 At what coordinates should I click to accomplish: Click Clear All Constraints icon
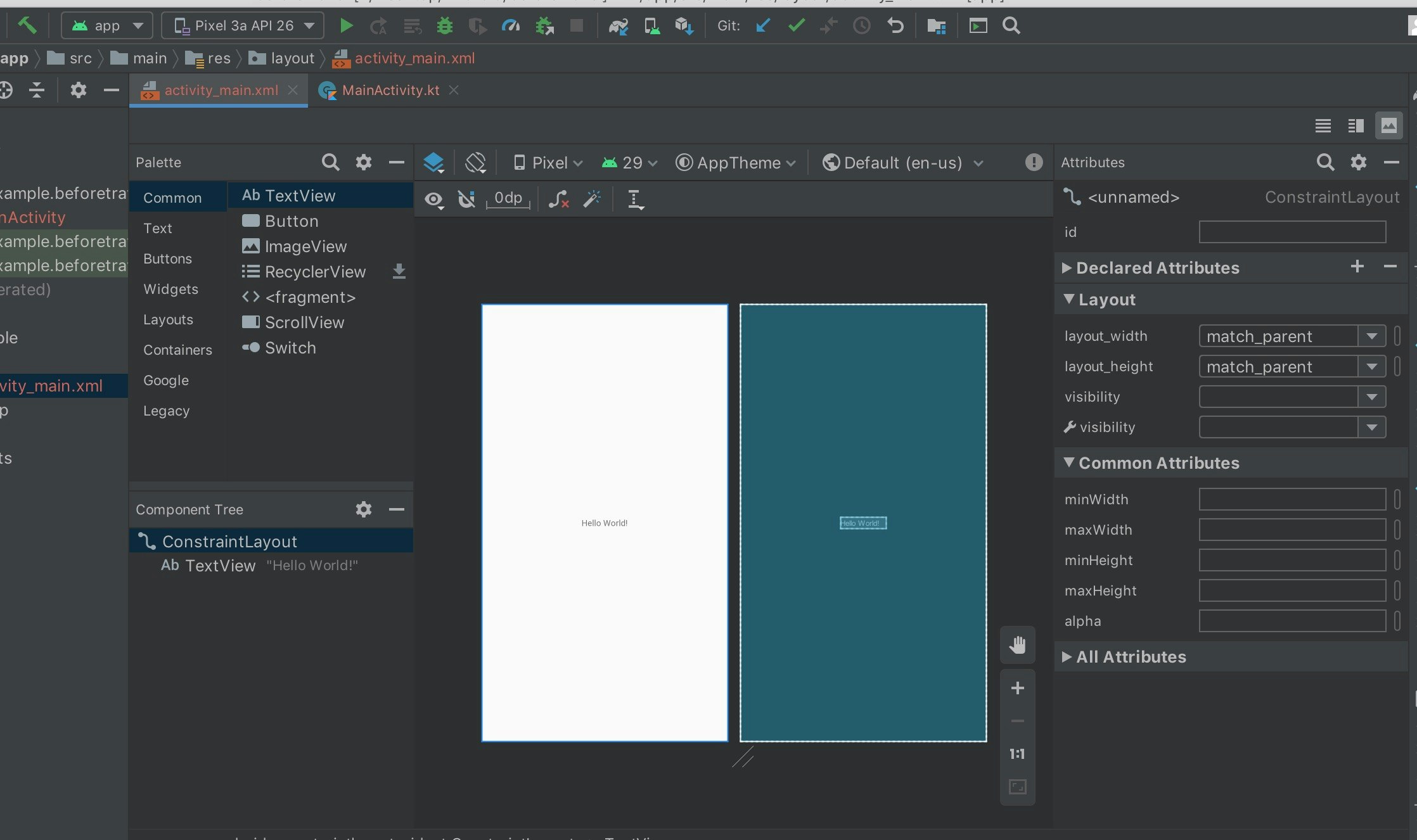coord(558,200)
